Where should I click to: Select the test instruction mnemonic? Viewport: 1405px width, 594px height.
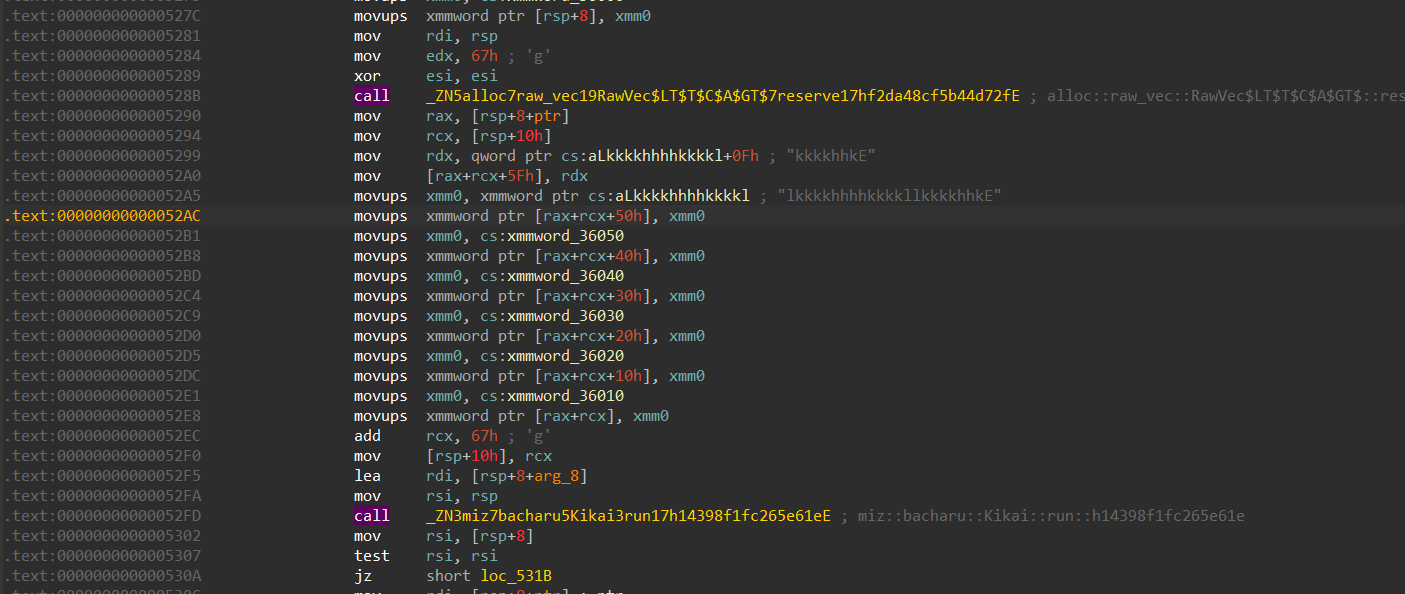coord(371,556)
